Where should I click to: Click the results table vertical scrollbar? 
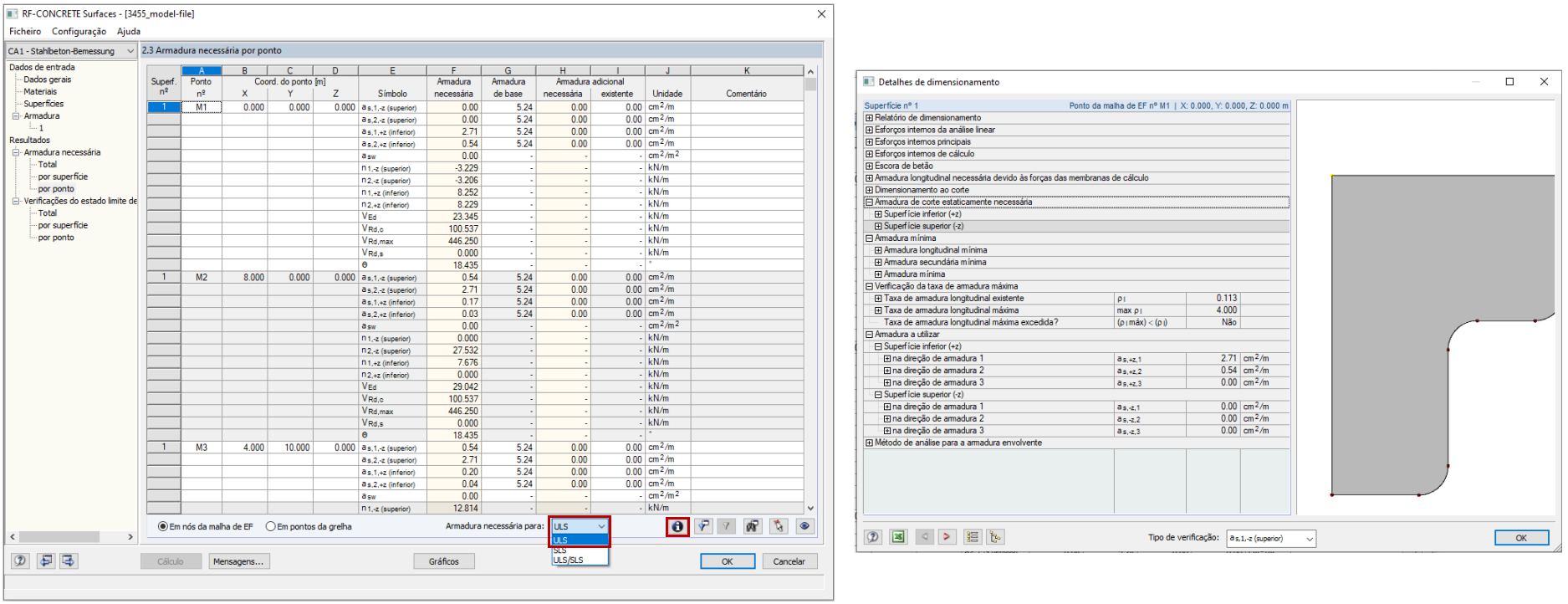pos(810,289)
